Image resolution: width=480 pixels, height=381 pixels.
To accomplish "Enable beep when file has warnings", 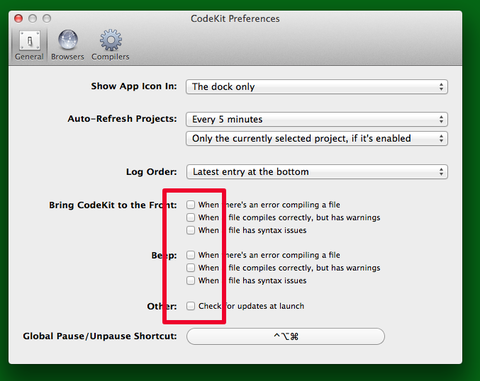I will point(191,268).
